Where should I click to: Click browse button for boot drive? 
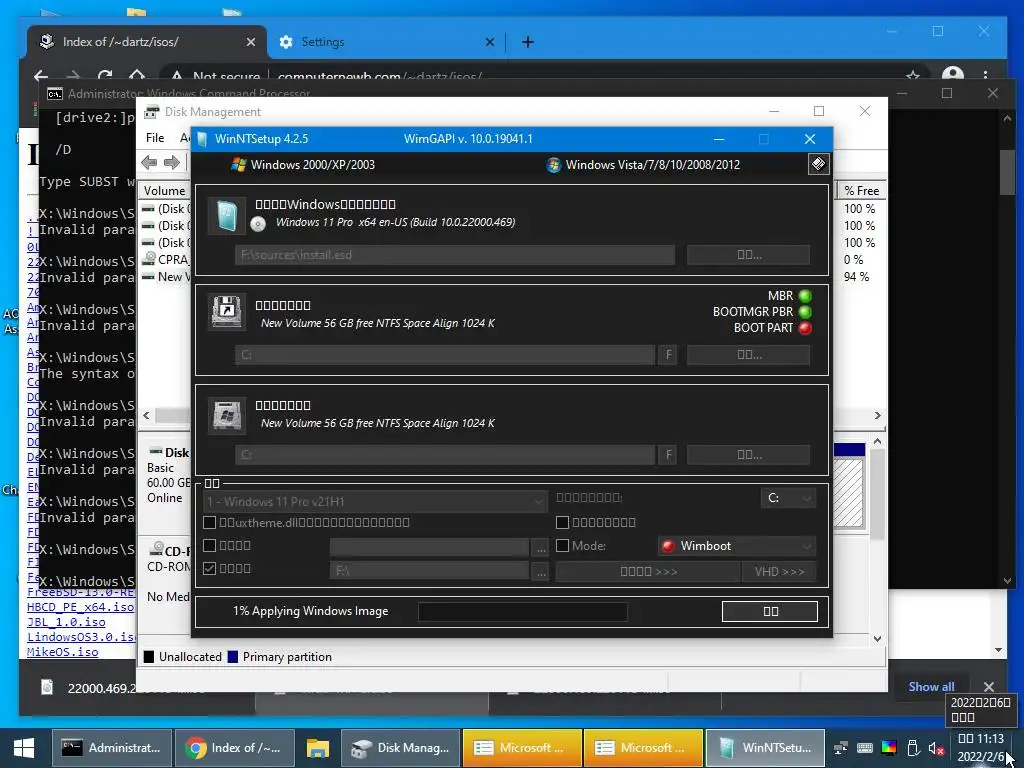pyautogui.click(x=748, y=355)
